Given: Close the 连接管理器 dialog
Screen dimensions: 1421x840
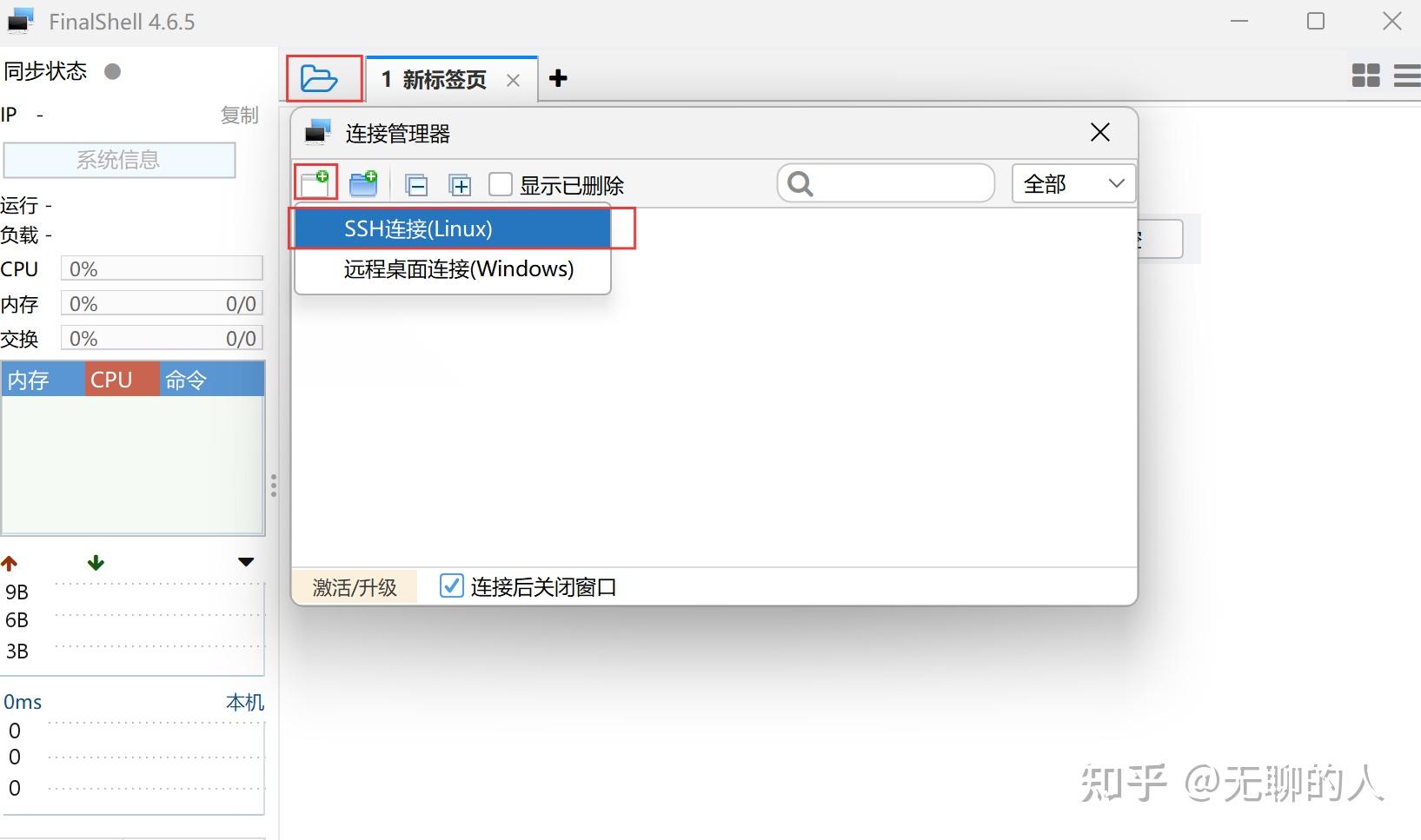Looking at the screenshot, I should [x=1100, y=132].
